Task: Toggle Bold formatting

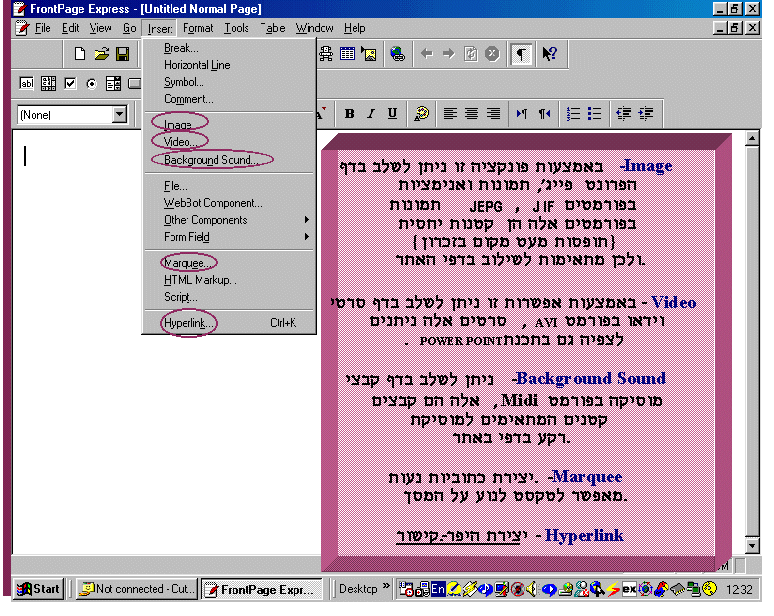Action: click(349, 114)
